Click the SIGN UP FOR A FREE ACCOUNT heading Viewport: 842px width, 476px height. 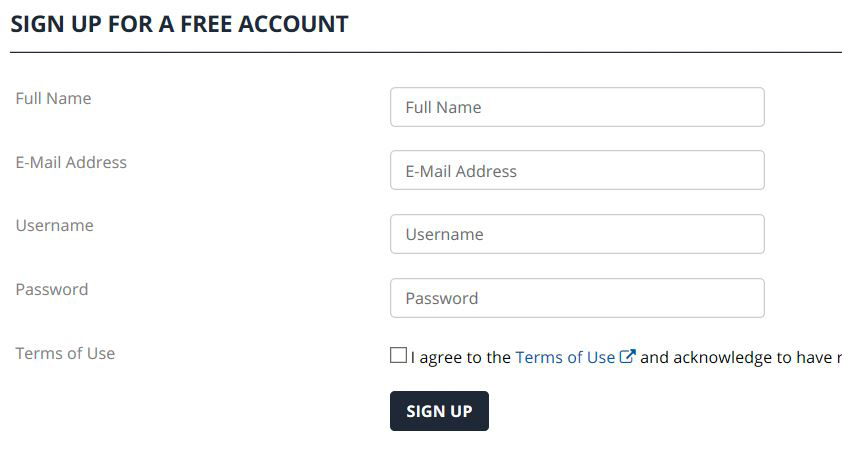click(179, 24)
